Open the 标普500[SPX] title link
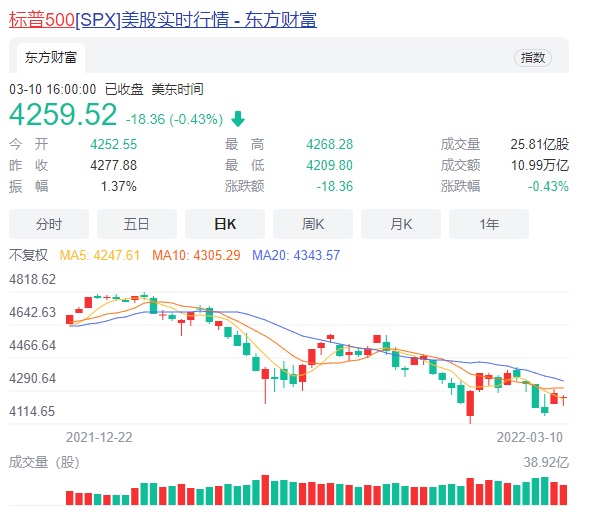This screenshot has width=603, height=515. [x=163, y=19]
